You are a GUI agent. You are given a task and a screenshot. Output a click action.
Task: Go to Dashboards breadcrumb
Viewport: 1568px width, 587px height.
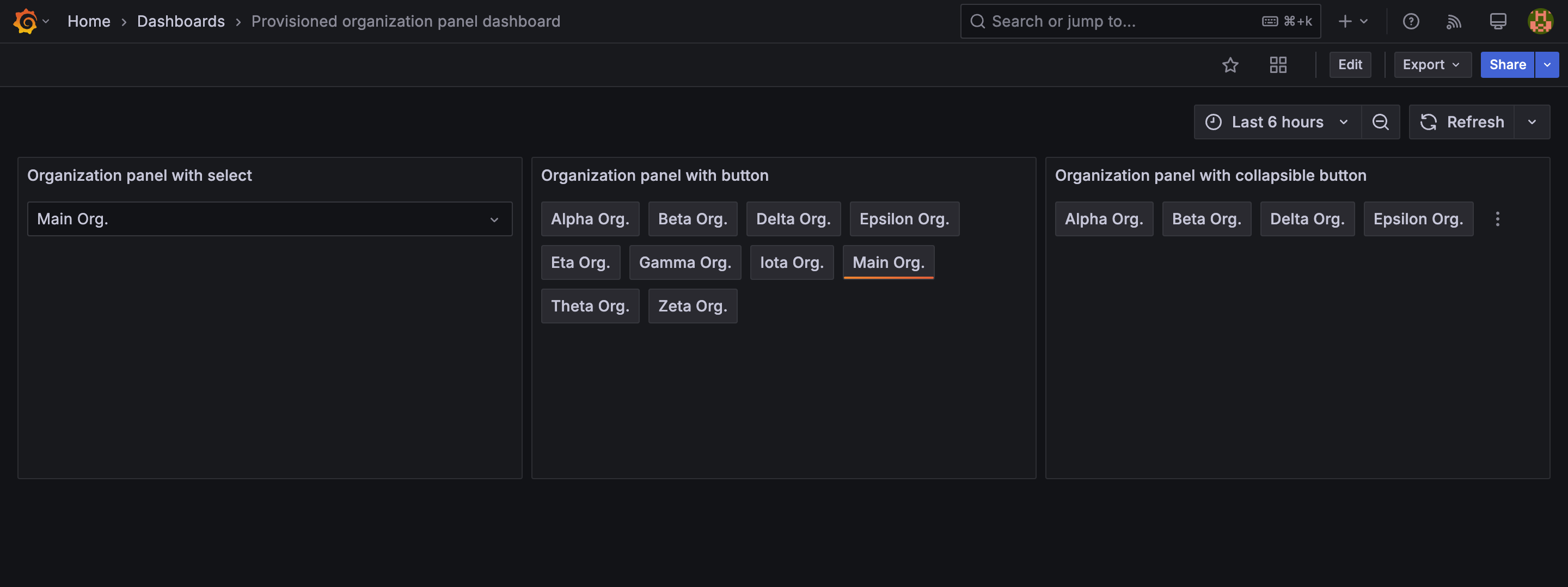(x=181, y=21)
